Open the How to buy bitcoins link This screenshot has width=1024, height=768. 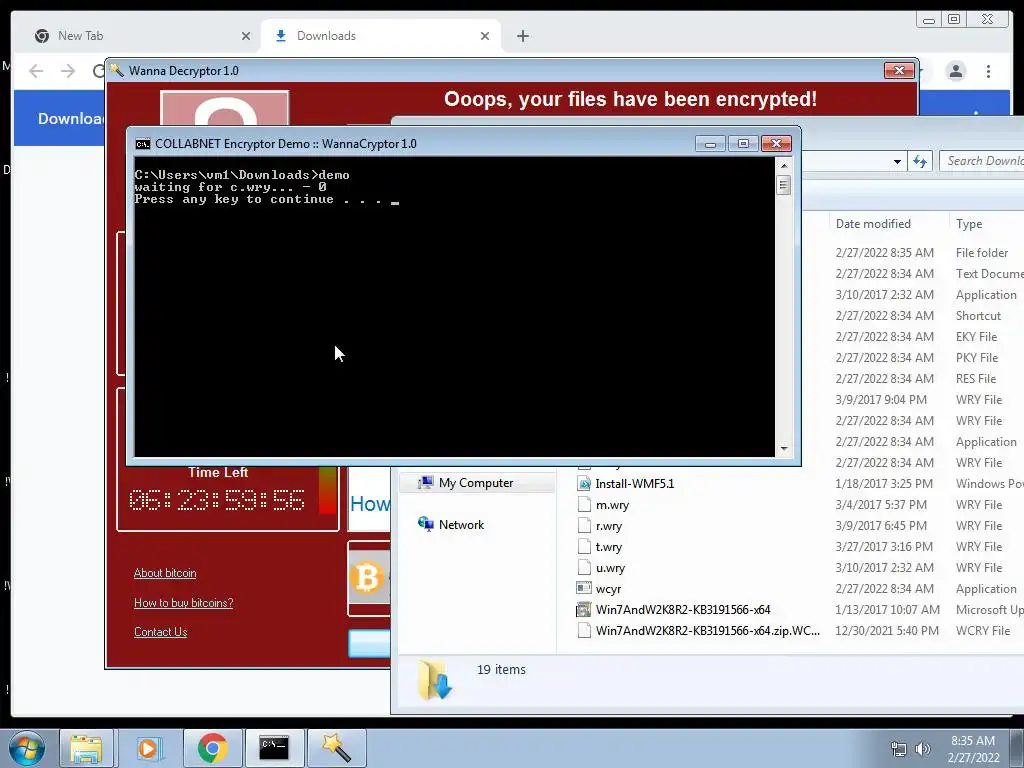184,602
